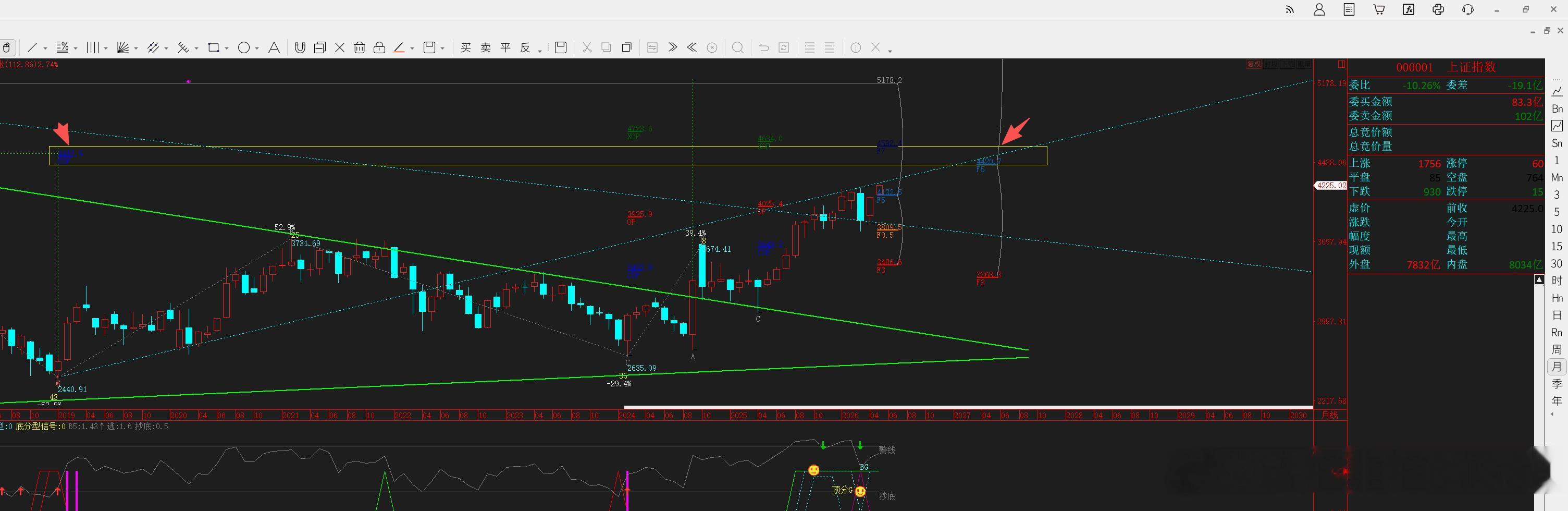Click the backward double-chevron icon
The width and height of the screenshot is (1568, 511).
tap(692, 47)
